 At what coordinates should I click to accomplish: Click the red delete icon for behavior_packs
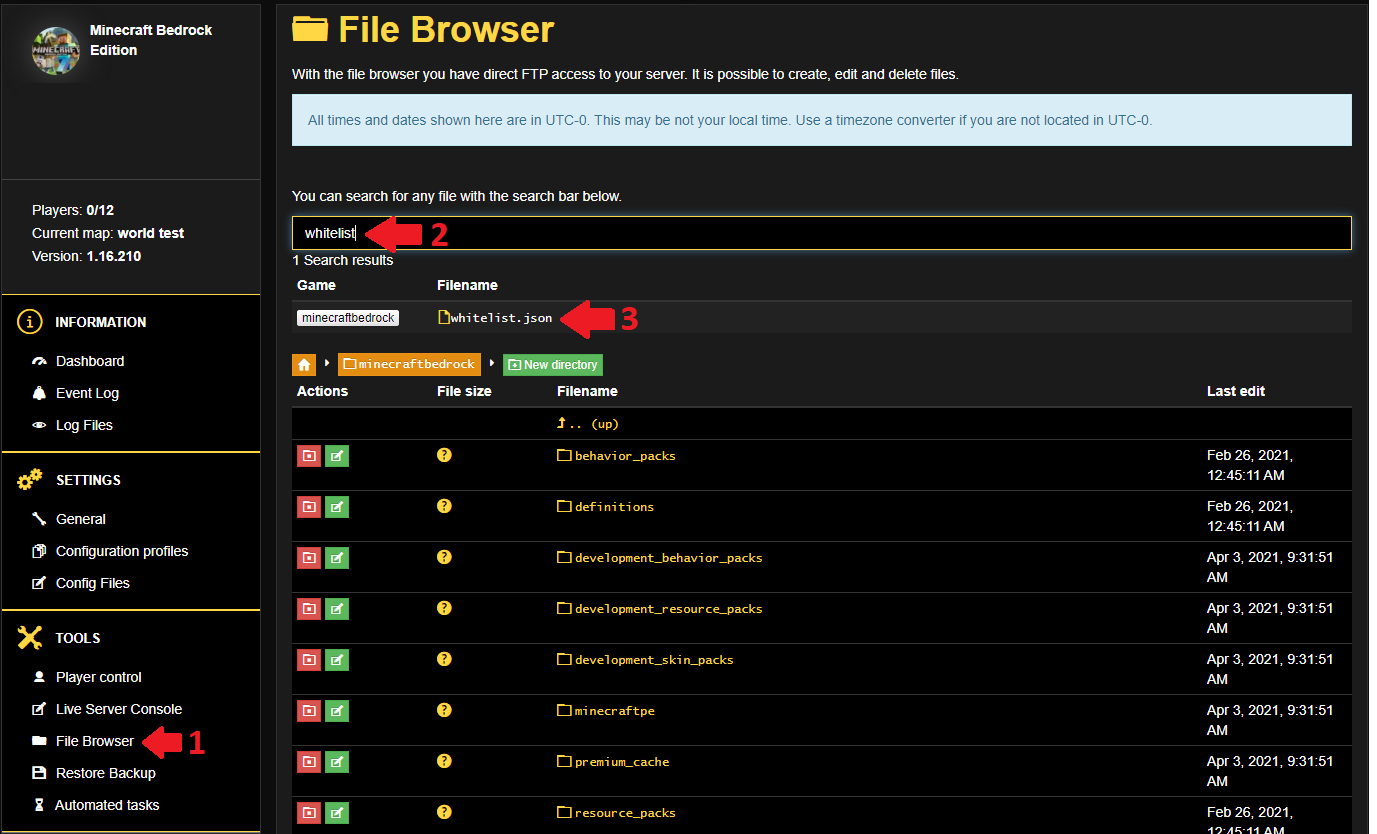pos(309,456)
